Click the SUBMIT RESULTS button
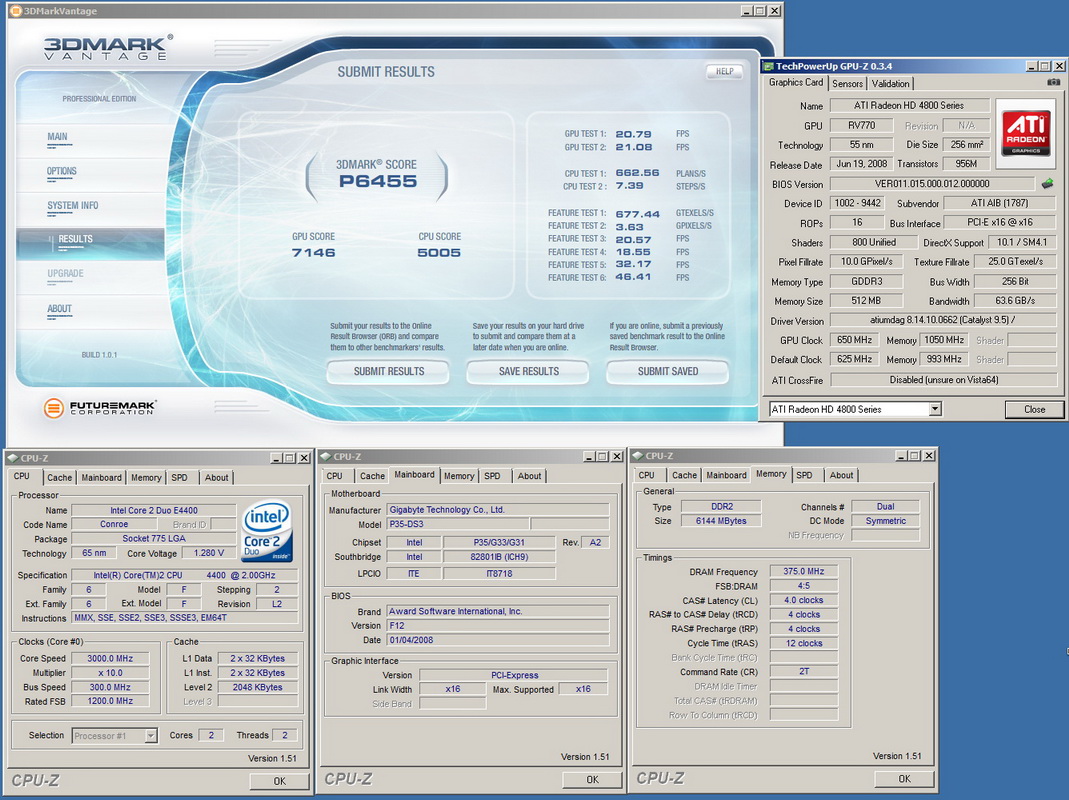 388,371
